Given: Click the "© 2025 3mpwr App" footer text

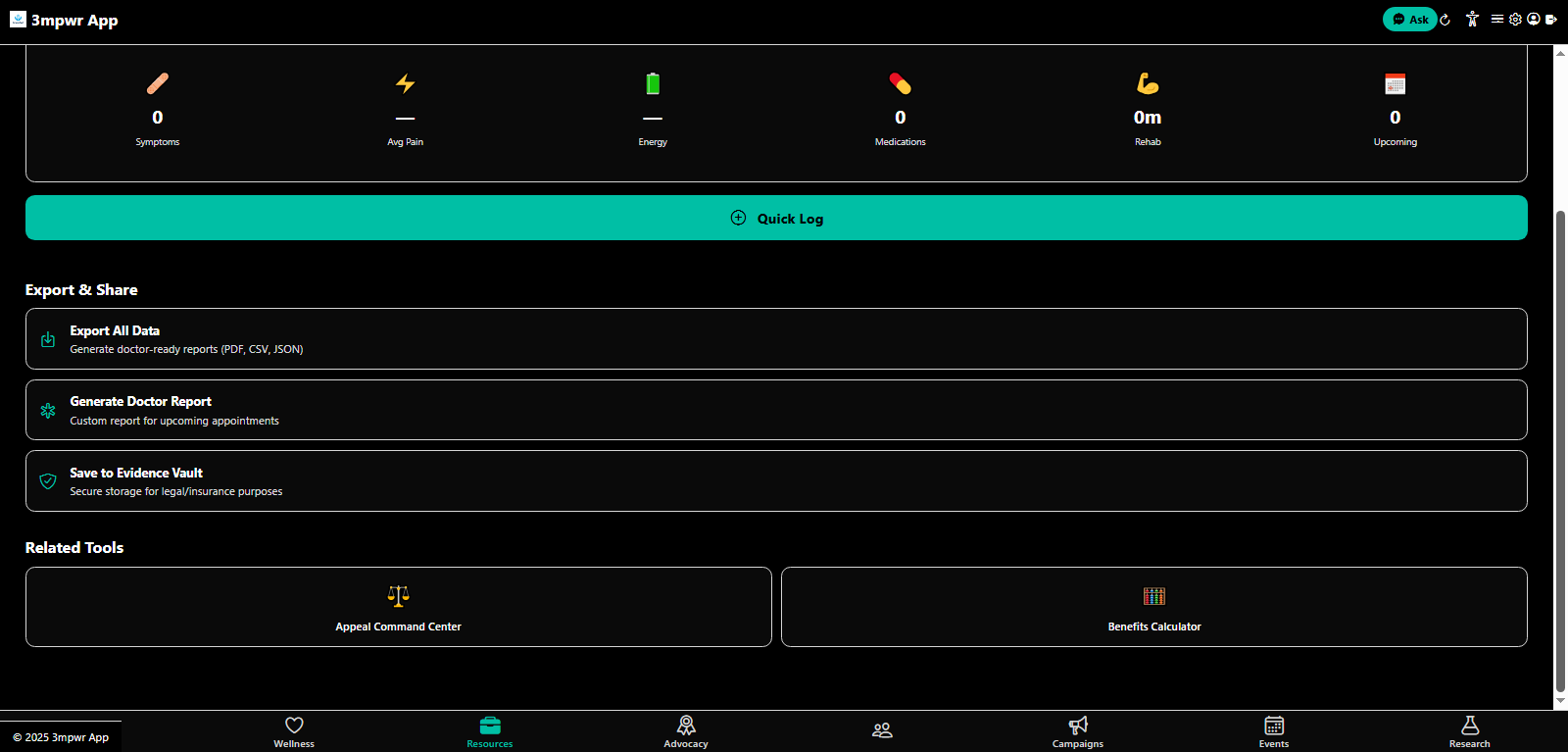Looking at the screenshot, I should pyautogui.click(x=61, y=737).
